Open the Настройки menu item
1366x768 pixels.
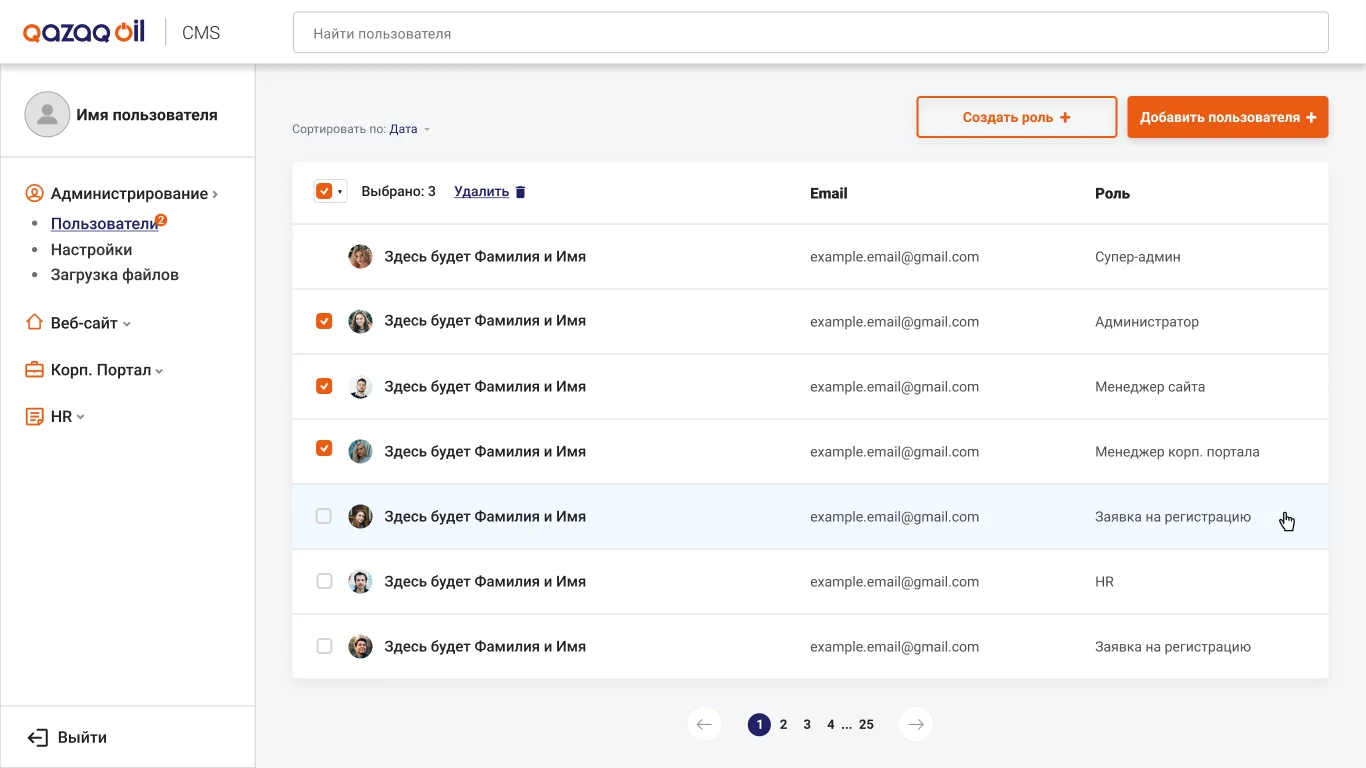(x=91, y=250)
